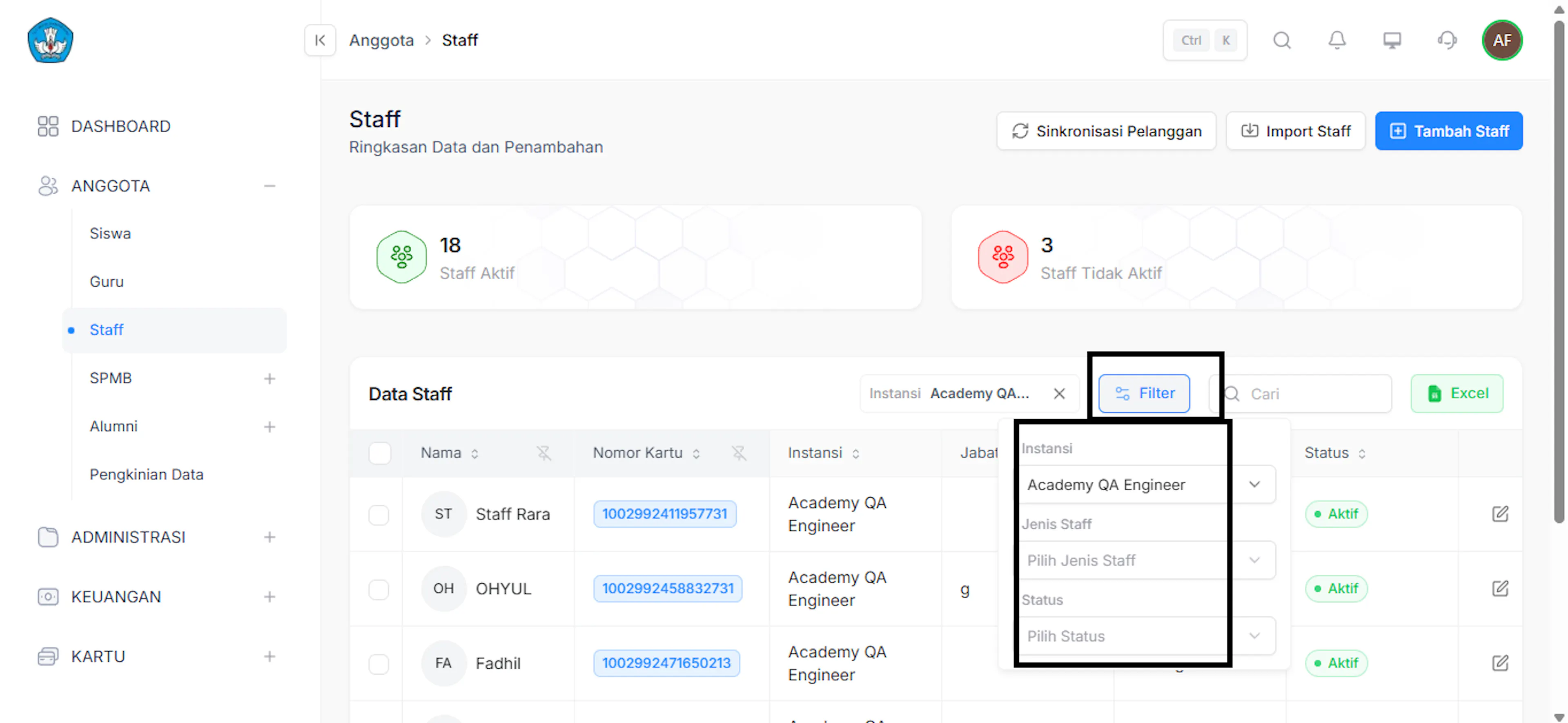Expand the Kartu menu
Viewport: 1568px width, 723px height.
(x=269, y=656)
